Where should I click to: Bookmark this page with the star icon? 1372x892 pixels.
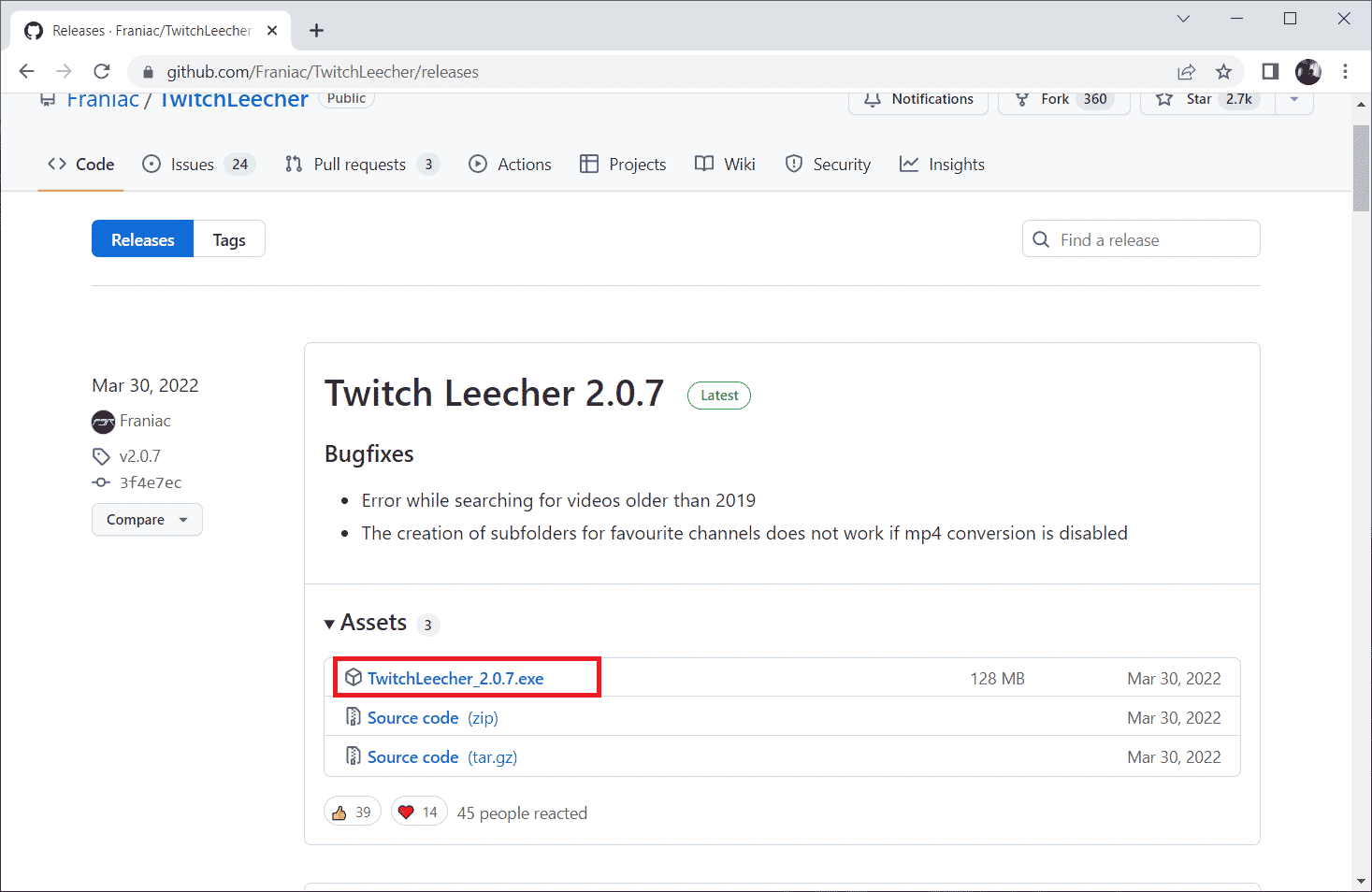tap(1223, 72)
